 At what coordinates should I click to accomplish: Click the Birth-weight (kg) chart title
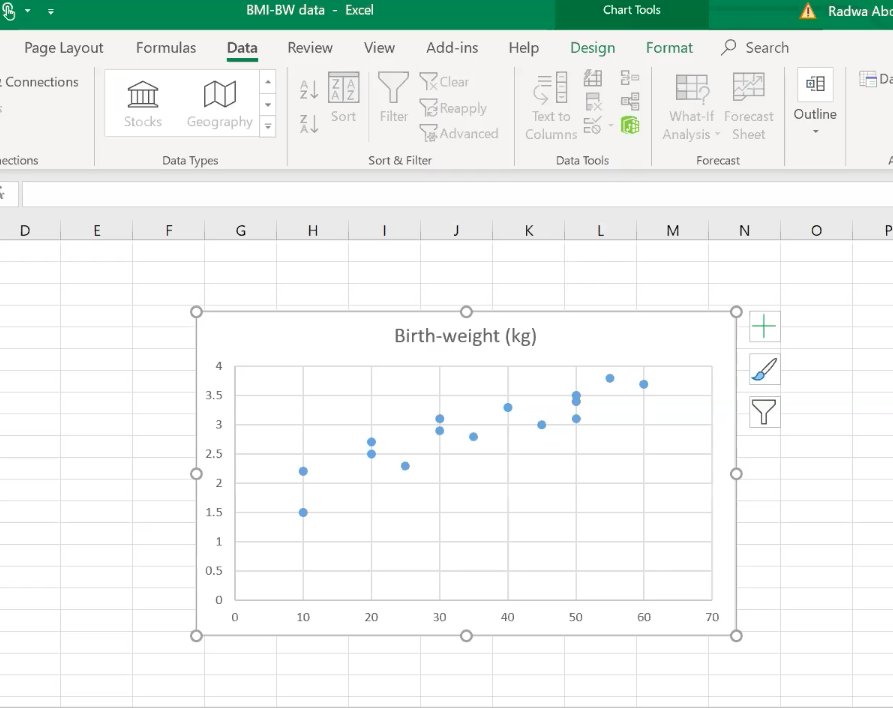tap(465, 335)
